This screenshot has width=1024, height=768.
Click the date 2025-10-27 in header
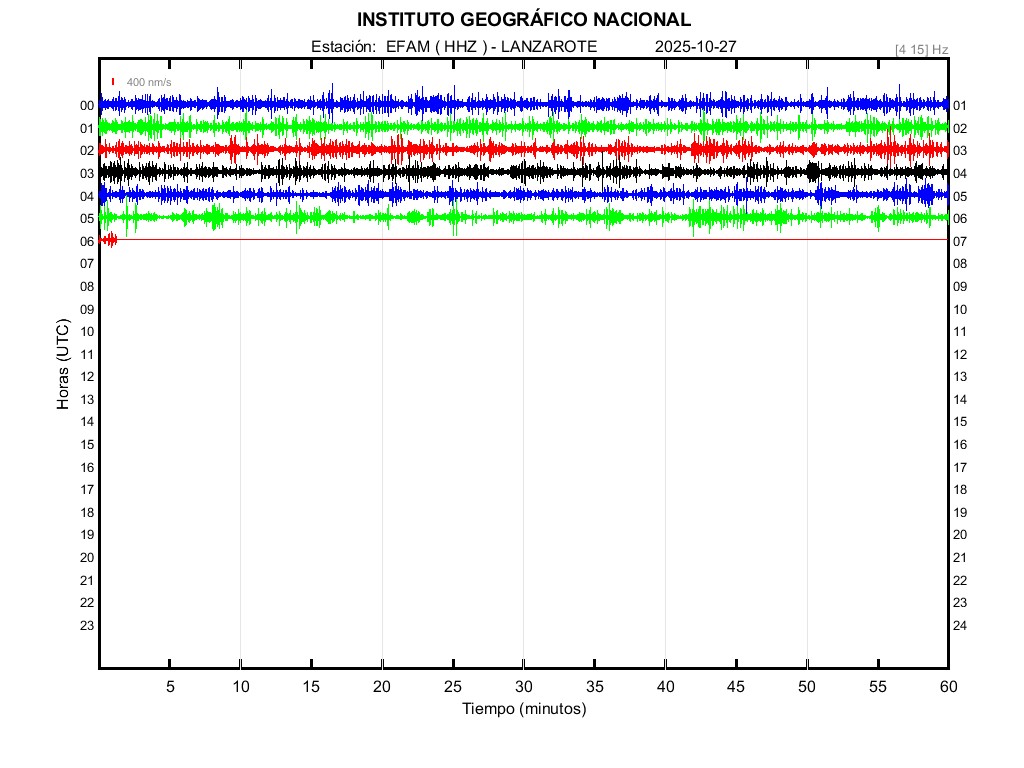[695, 47]
